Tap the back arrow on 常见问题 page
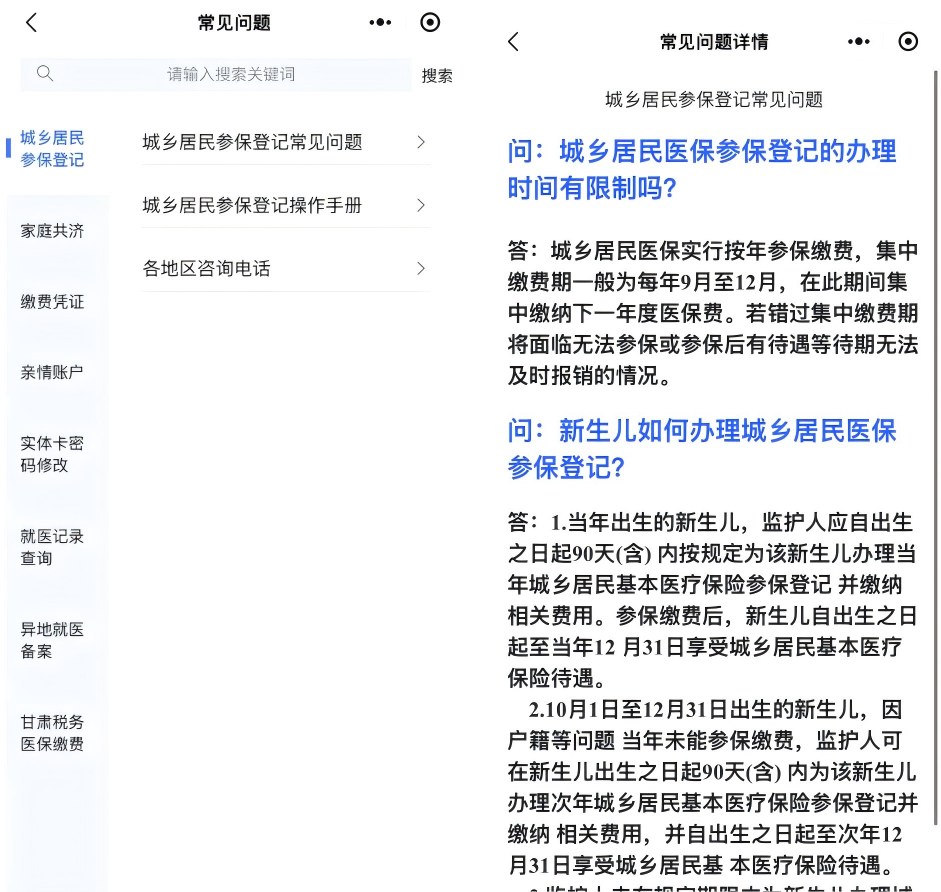 [x=31, y=22]
